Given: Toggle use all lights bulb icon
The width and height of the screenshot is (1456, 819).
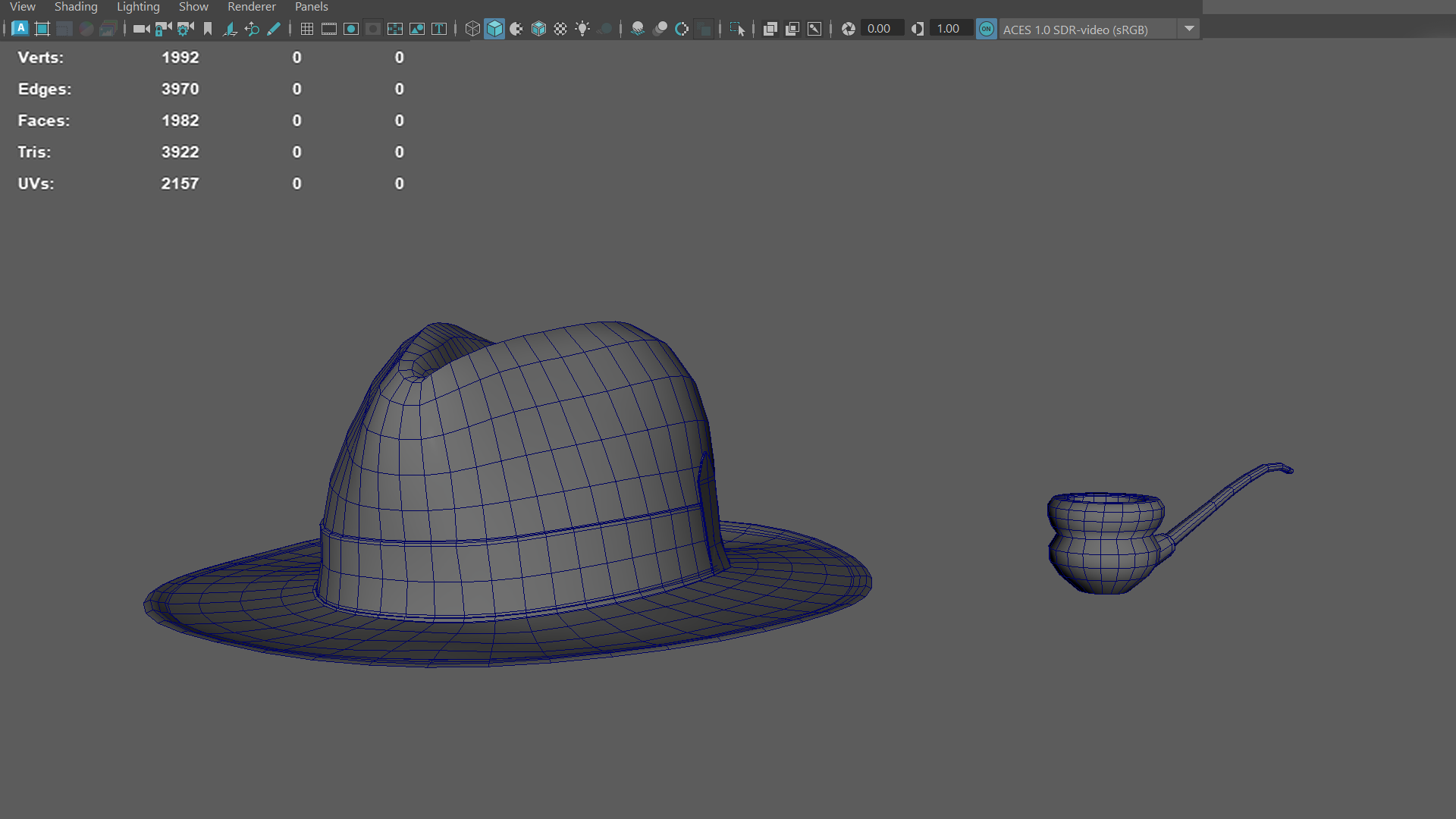Looking at the screenshot, I should click(582, 29).
